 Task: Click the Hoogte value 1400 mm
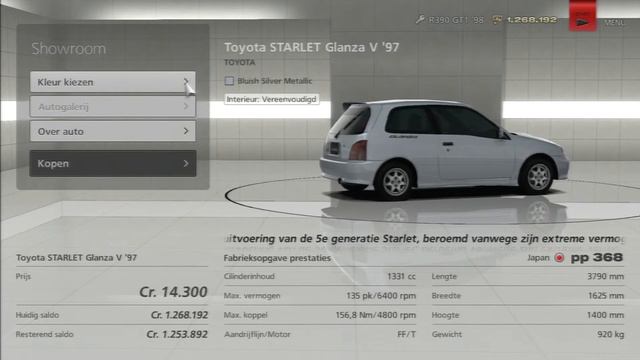click(605, 315)
